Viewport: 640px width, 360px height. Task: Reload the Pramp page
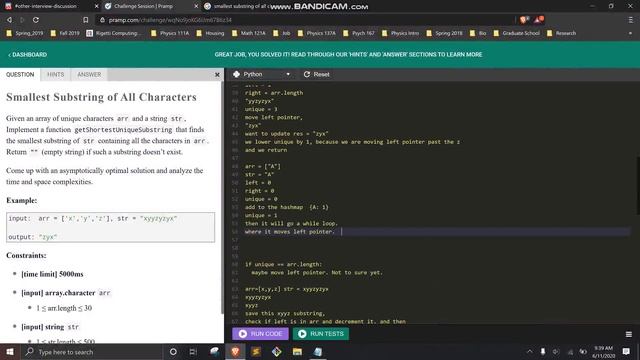coord(36,20)
